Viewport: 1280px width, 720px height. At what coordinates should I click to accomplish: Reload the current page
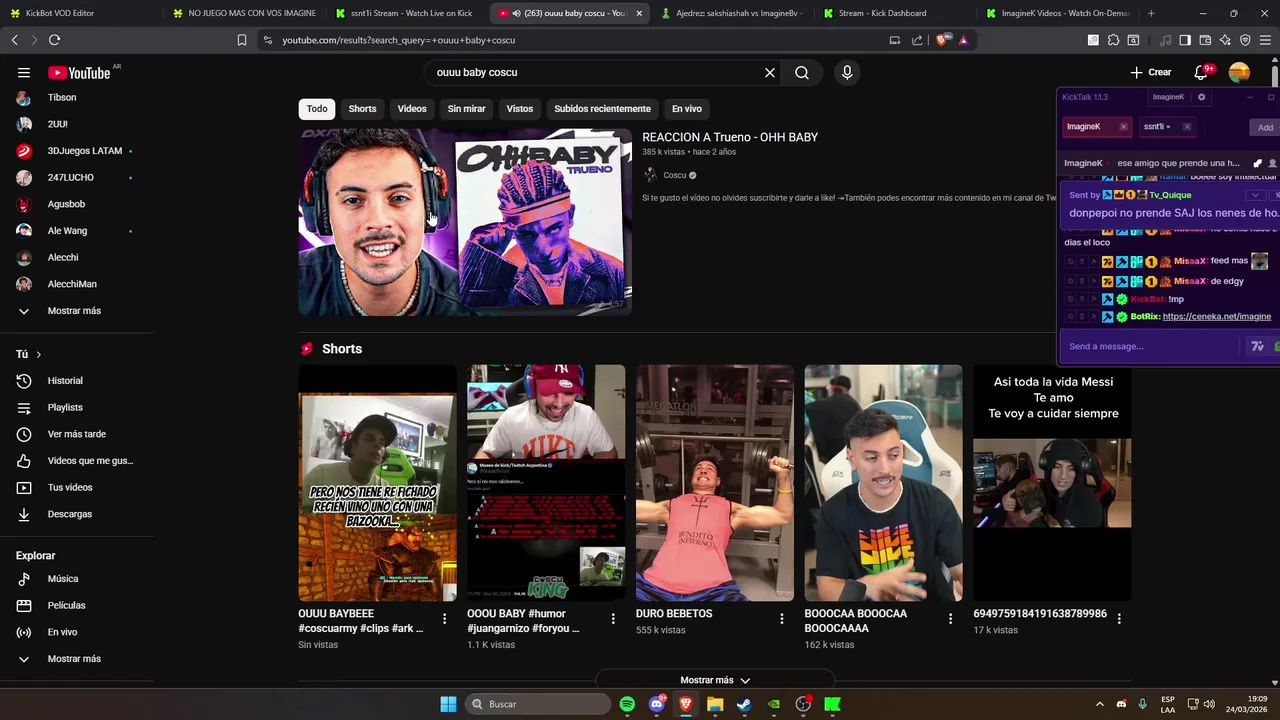[x=54, y=40]
